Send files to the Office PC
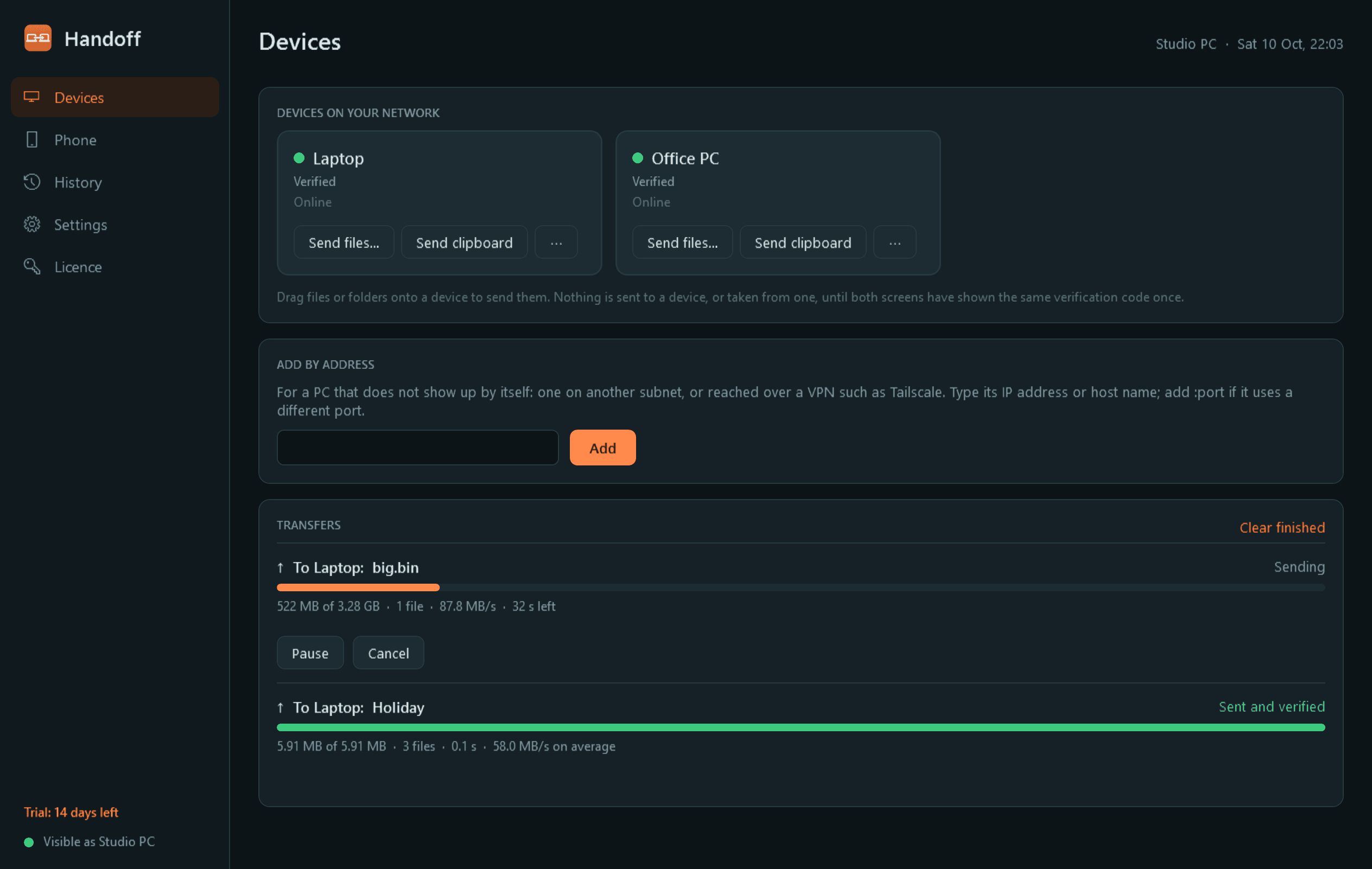The width and height of the screenshot is (1372, 869). click(683, 242)
